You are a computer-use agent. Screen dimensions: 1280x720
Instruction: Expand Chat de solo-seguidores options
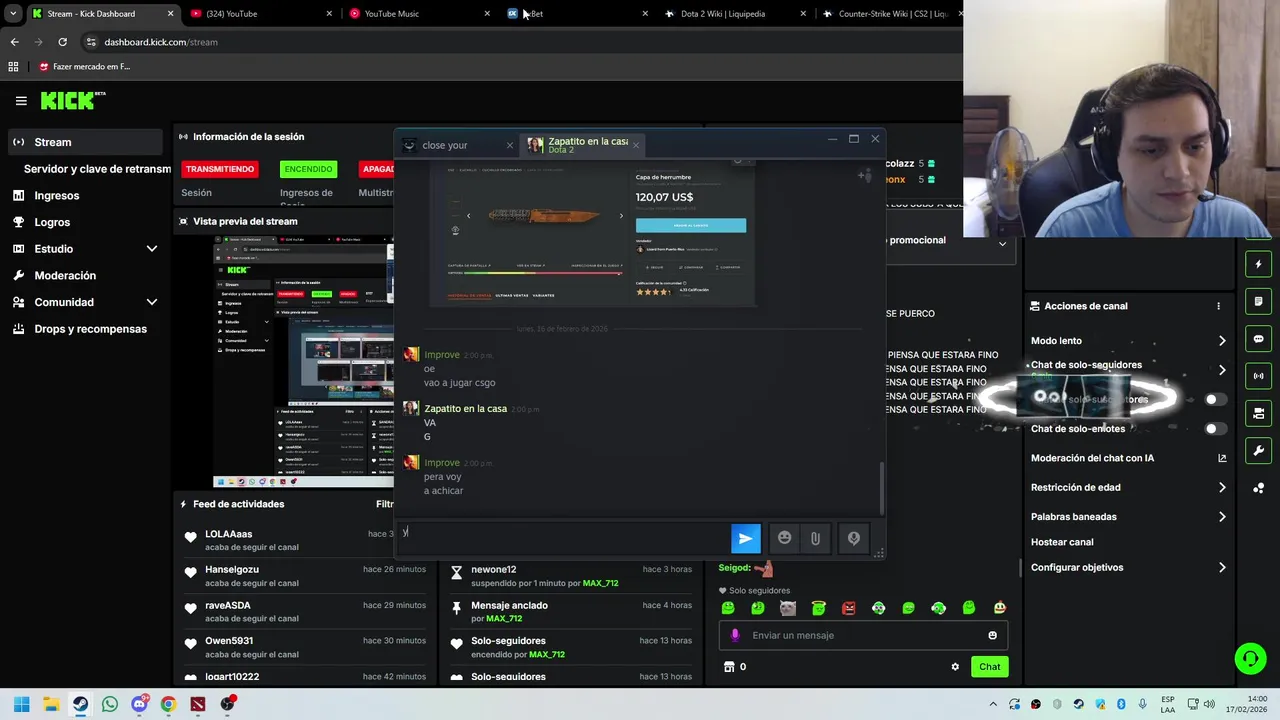point(1222,370)
